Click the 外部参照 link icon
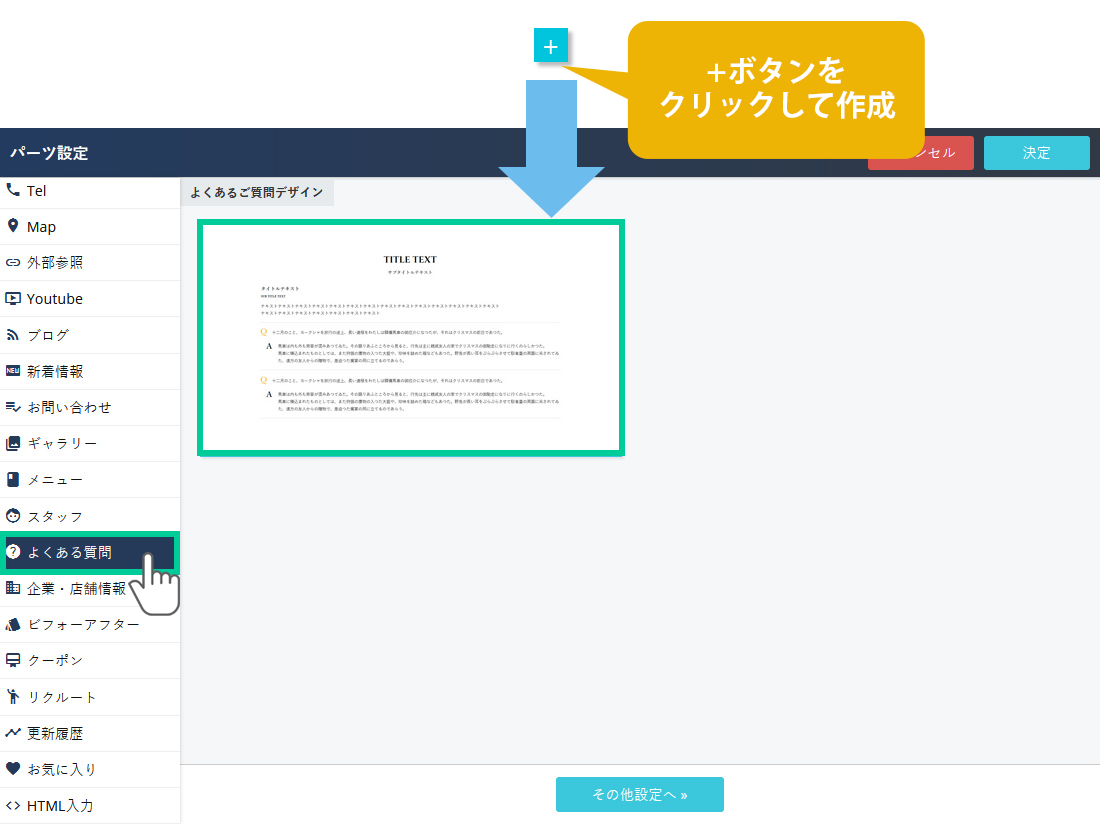1100x824 pixels. (13, 263)
